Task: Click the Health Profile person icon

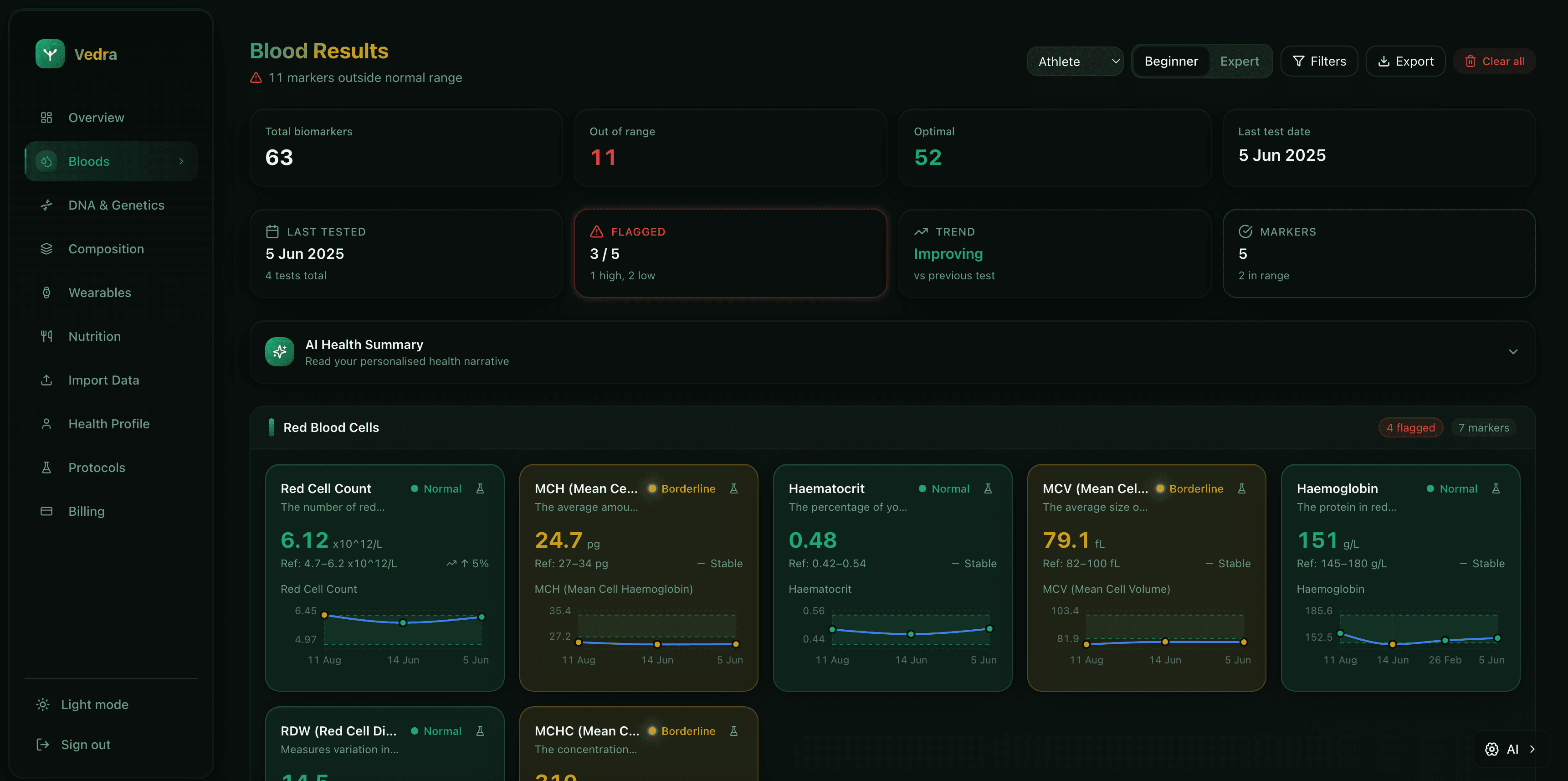Action: pyautogui.click(x=46, y=424)
